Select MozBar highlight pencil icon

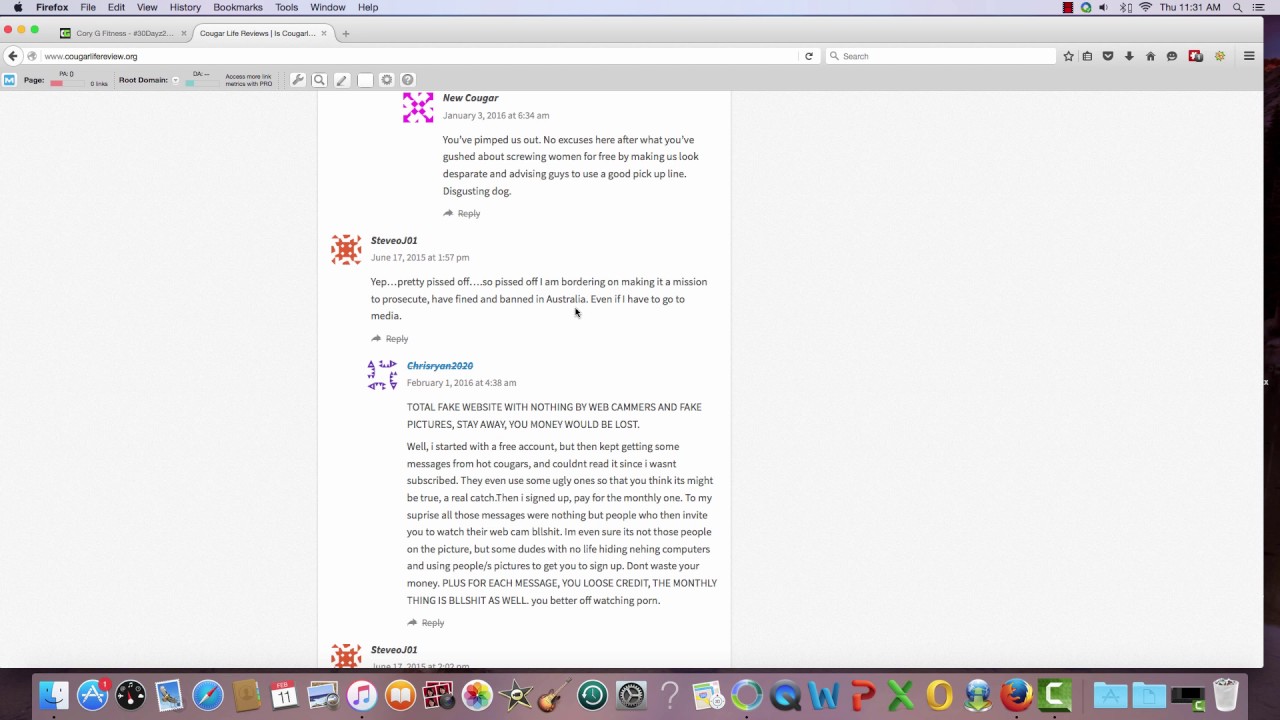click(342, 80)
